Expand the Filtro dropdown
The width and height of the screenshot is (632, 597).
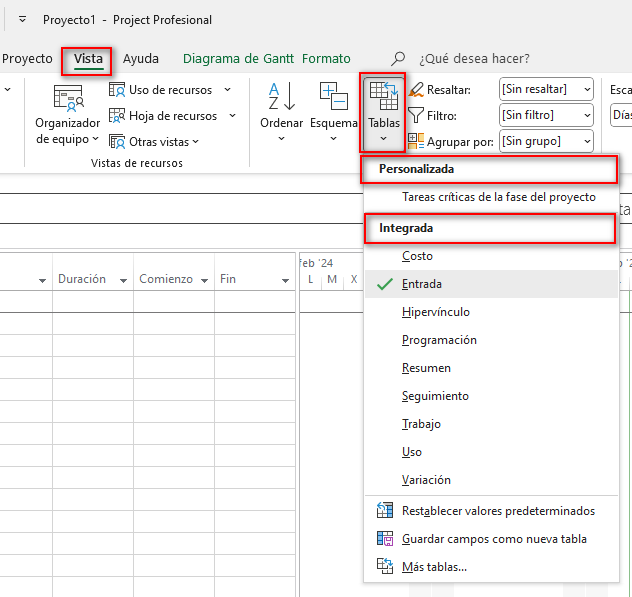[x=585, y=116]
